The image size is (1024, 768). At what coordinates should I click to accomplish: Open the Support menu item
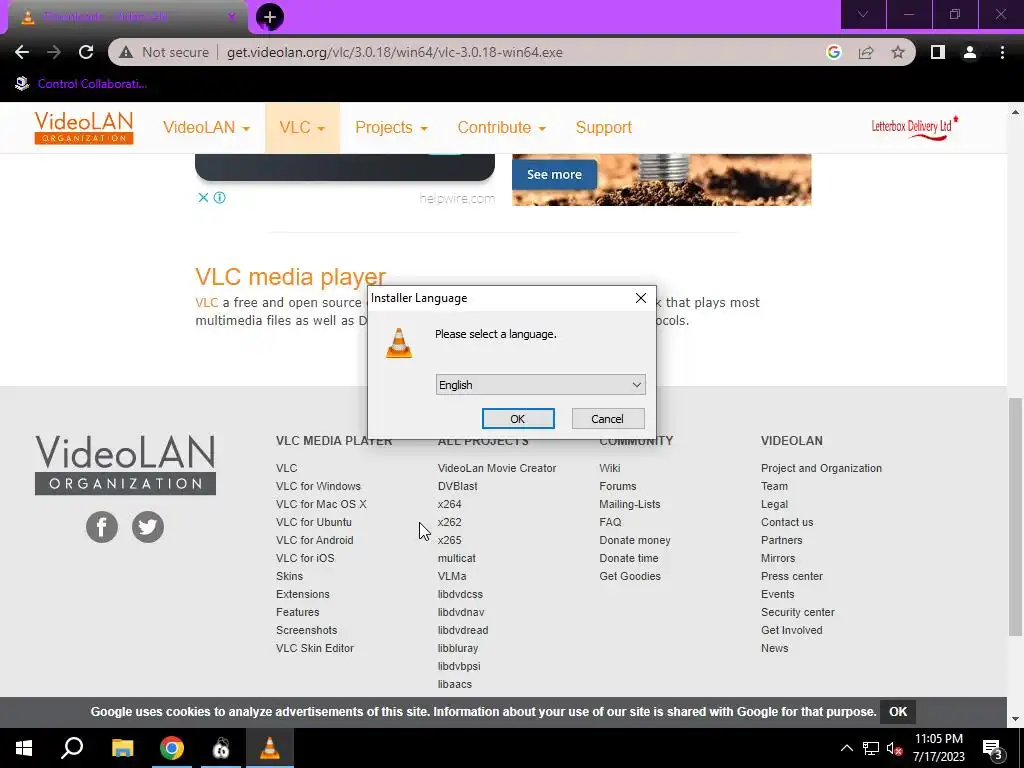coord(603,127)
